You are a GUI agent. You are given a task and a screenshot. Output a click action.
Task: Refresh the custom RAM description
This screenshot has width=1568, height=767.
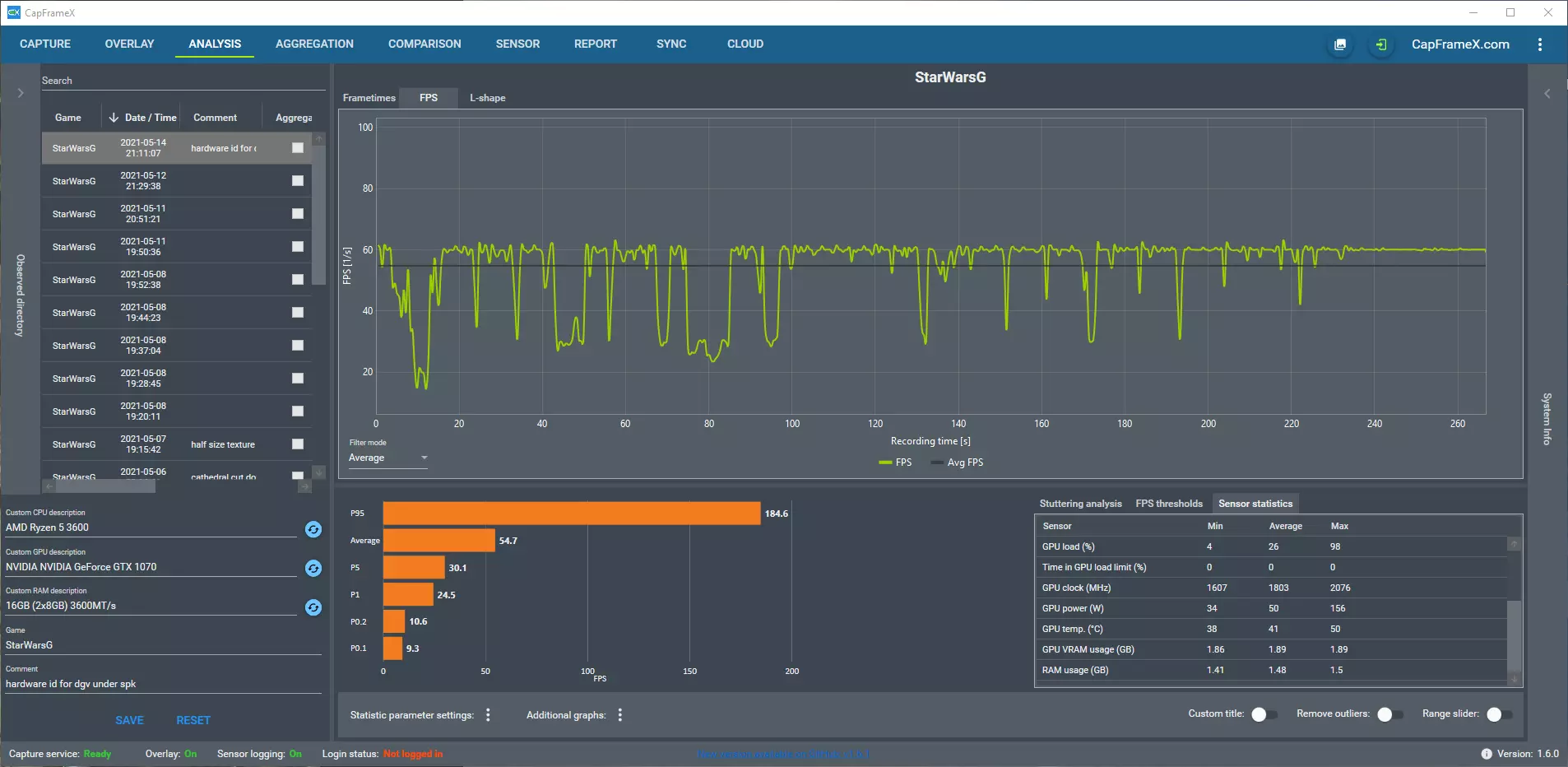[x=313, y=607]
